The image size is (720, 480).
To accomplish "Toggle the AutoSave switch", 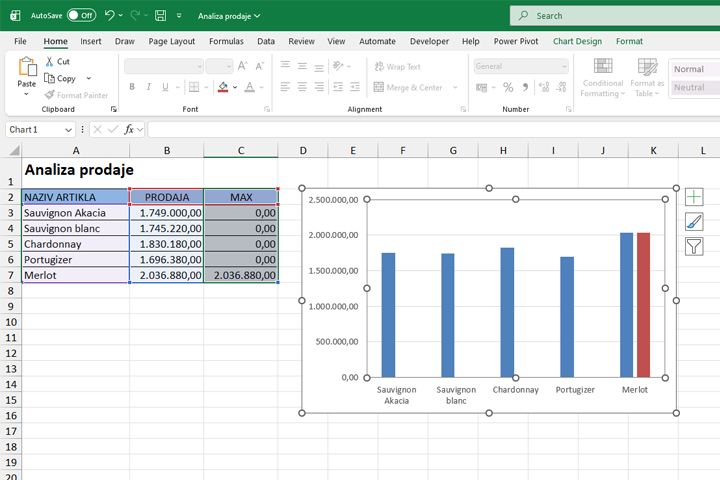I will click(81, 16).
